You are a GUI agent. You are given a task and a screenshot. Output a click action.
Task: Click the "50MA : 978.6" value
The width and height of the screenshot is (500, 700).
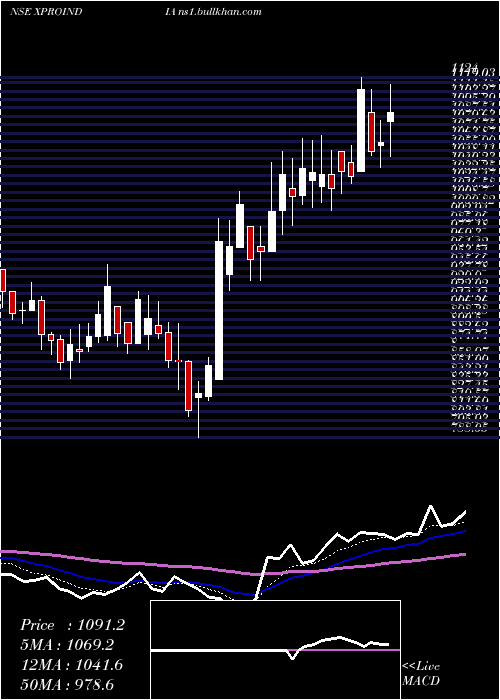click(x=69, y=685)
